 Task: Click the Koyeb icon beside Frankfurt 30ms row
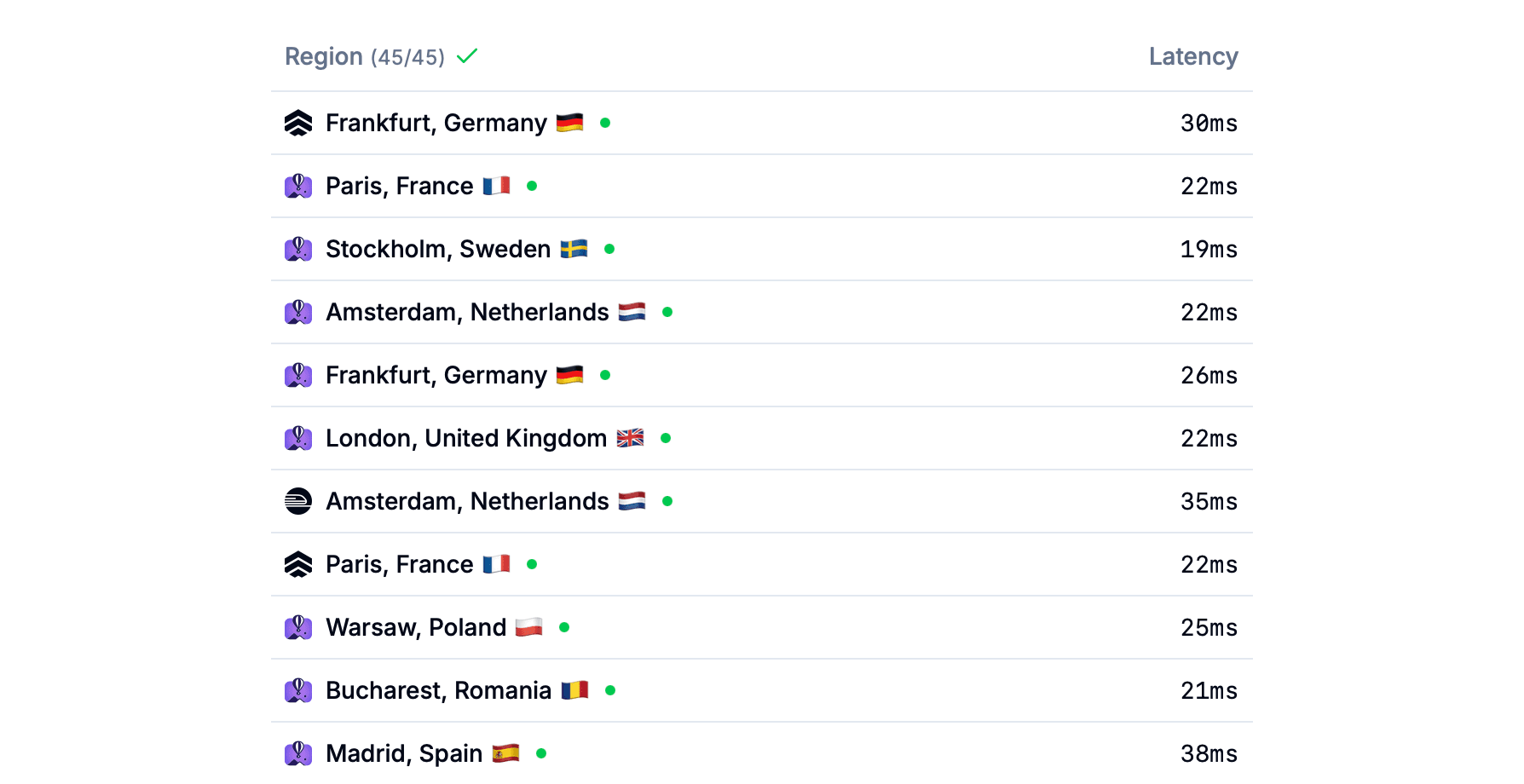point(298,123)
